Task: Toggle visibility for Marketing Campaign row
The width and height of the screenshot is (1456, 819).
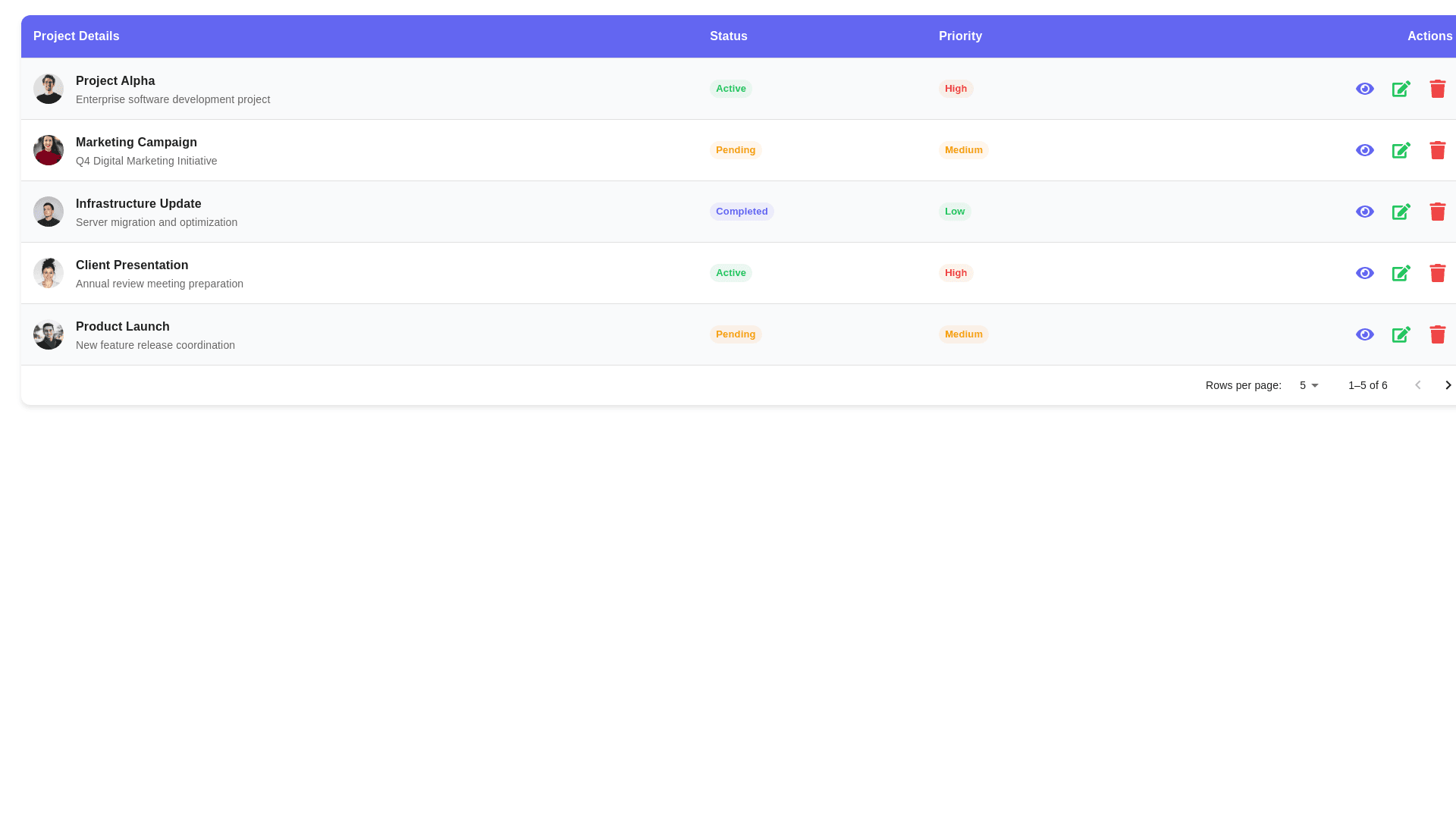Action: (1364, 150)
